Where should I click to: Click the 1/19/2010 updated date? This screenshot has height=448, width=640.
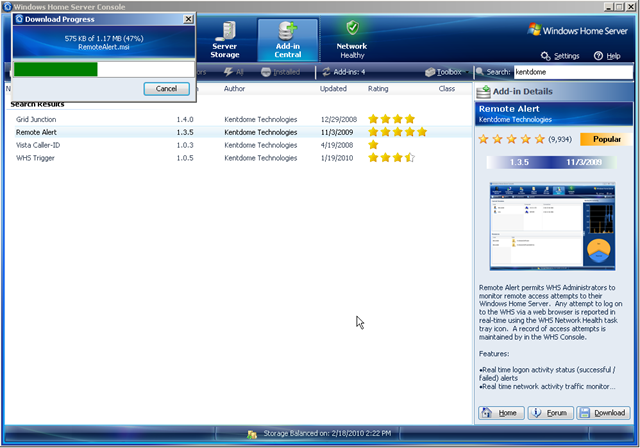(x=337, y=158)
